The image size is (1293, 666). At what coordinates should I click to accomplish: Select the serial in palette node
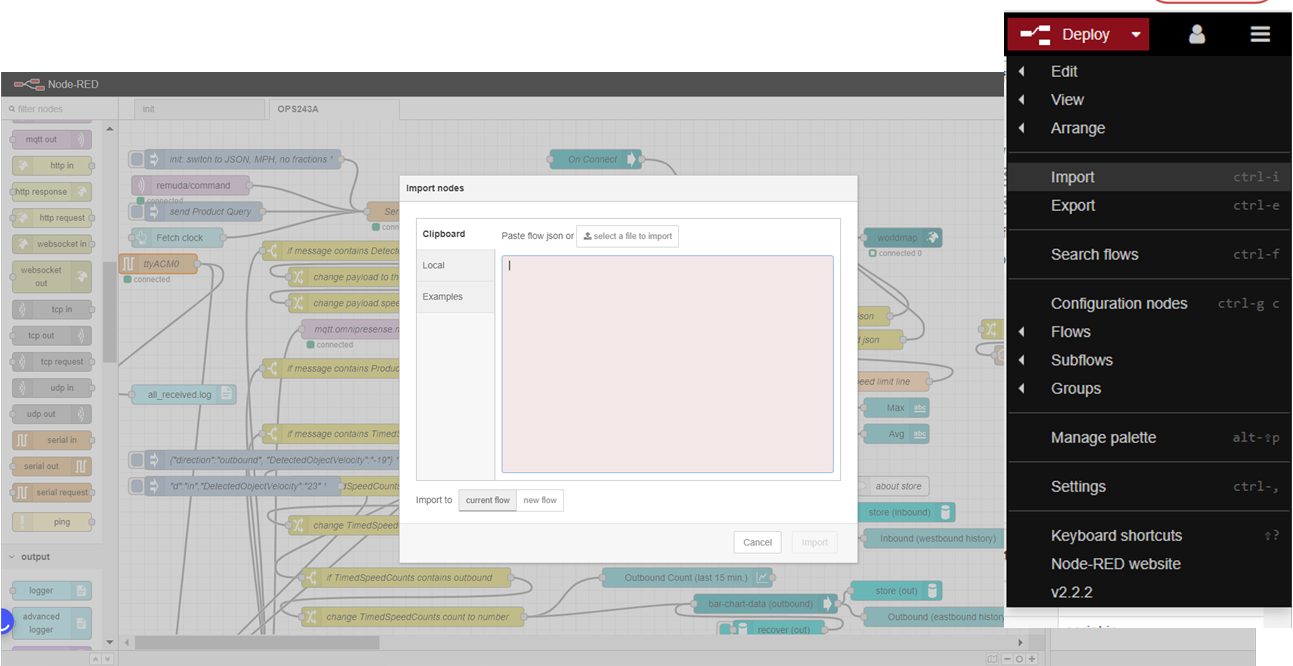[x=51, y=440]
